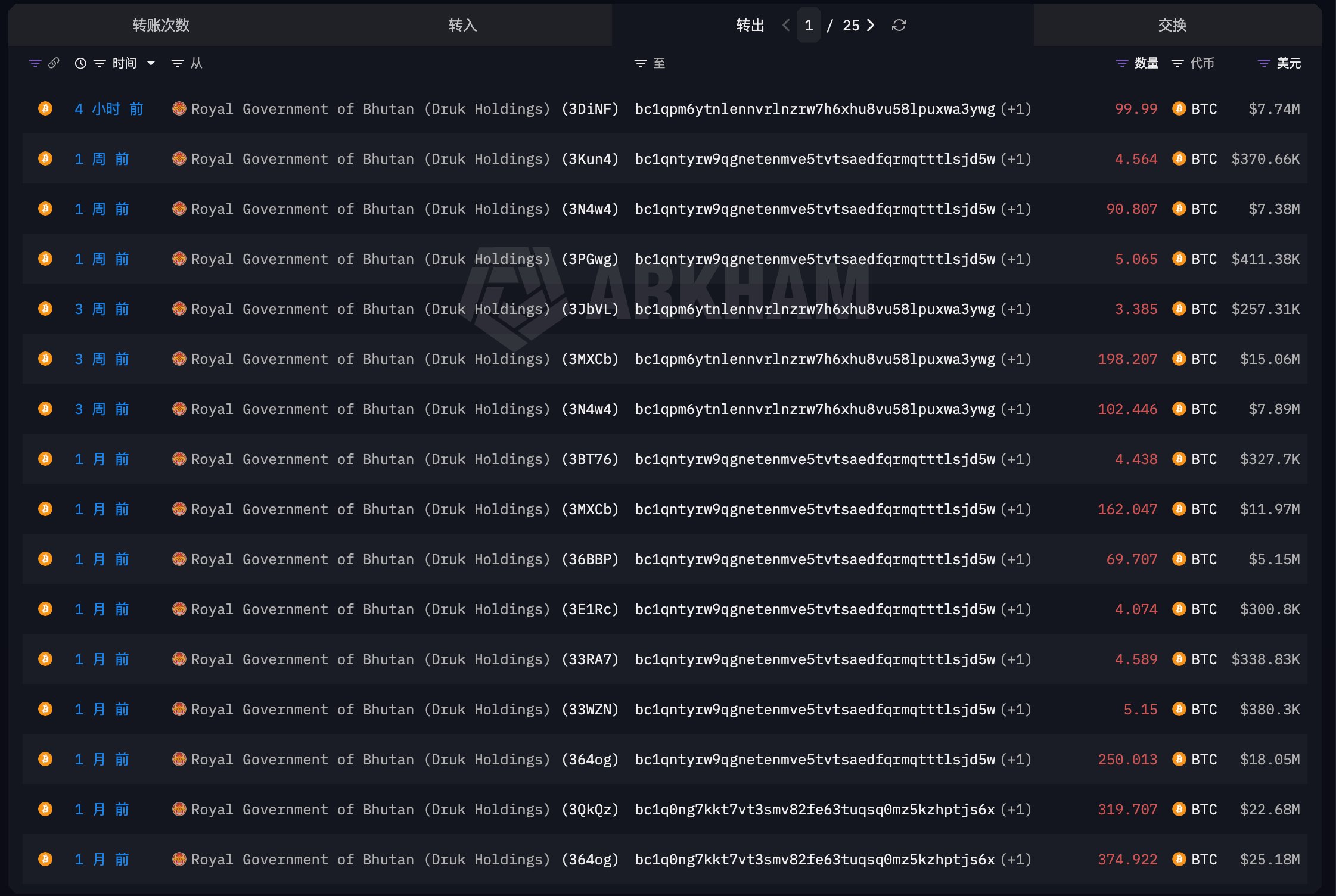Image resolution: width=1336 pixels, height=896 pixels.
Task: Open the 美元 column filter
Action: click(x=1264, y=63)
